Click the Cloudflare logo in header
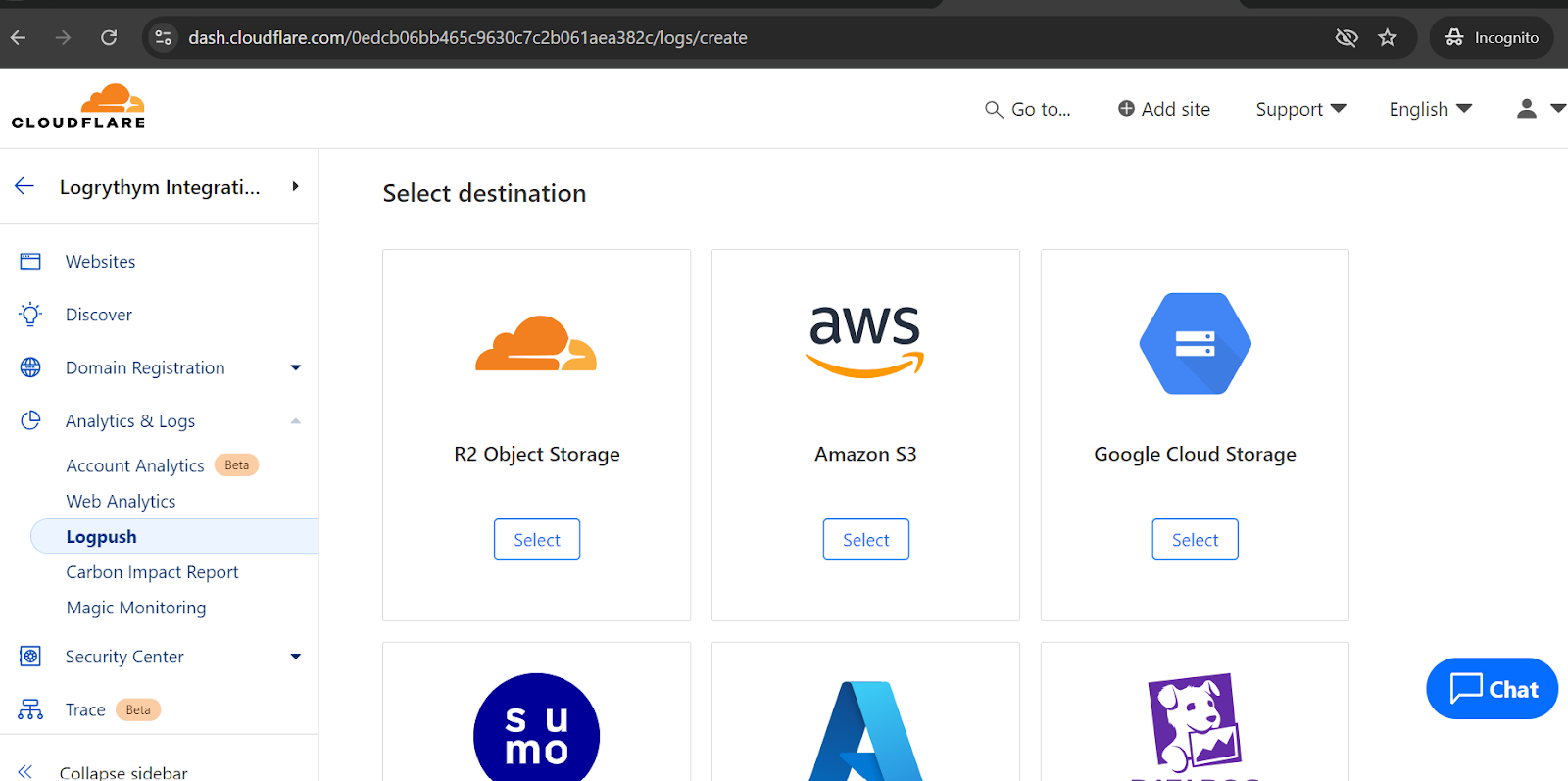This screenshot has width=1568, height=781. [x=78, y=107]
